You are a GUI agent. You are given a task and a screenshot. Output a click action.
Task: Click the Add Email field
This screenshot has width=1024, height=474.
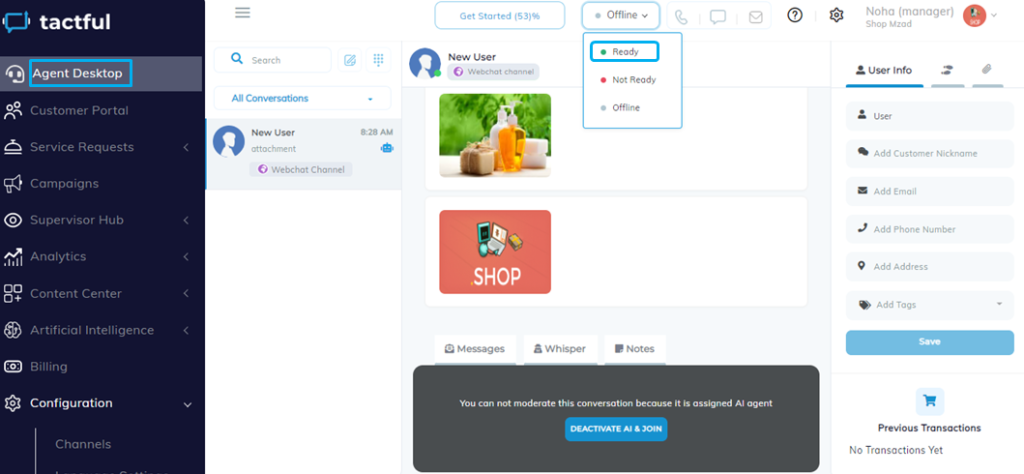pyautogui.click(x=929, y=191)
